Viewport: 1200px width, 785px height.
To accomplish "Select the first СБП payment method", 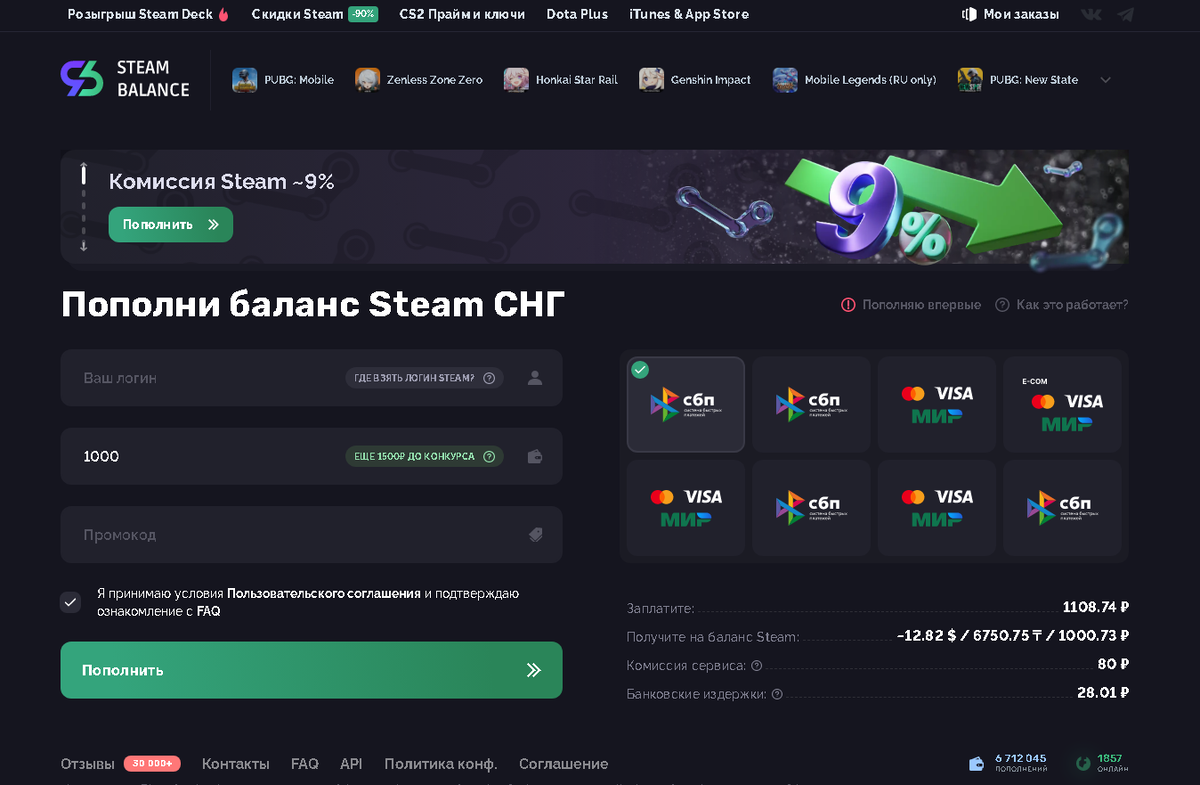I will [x=686, y=404].
